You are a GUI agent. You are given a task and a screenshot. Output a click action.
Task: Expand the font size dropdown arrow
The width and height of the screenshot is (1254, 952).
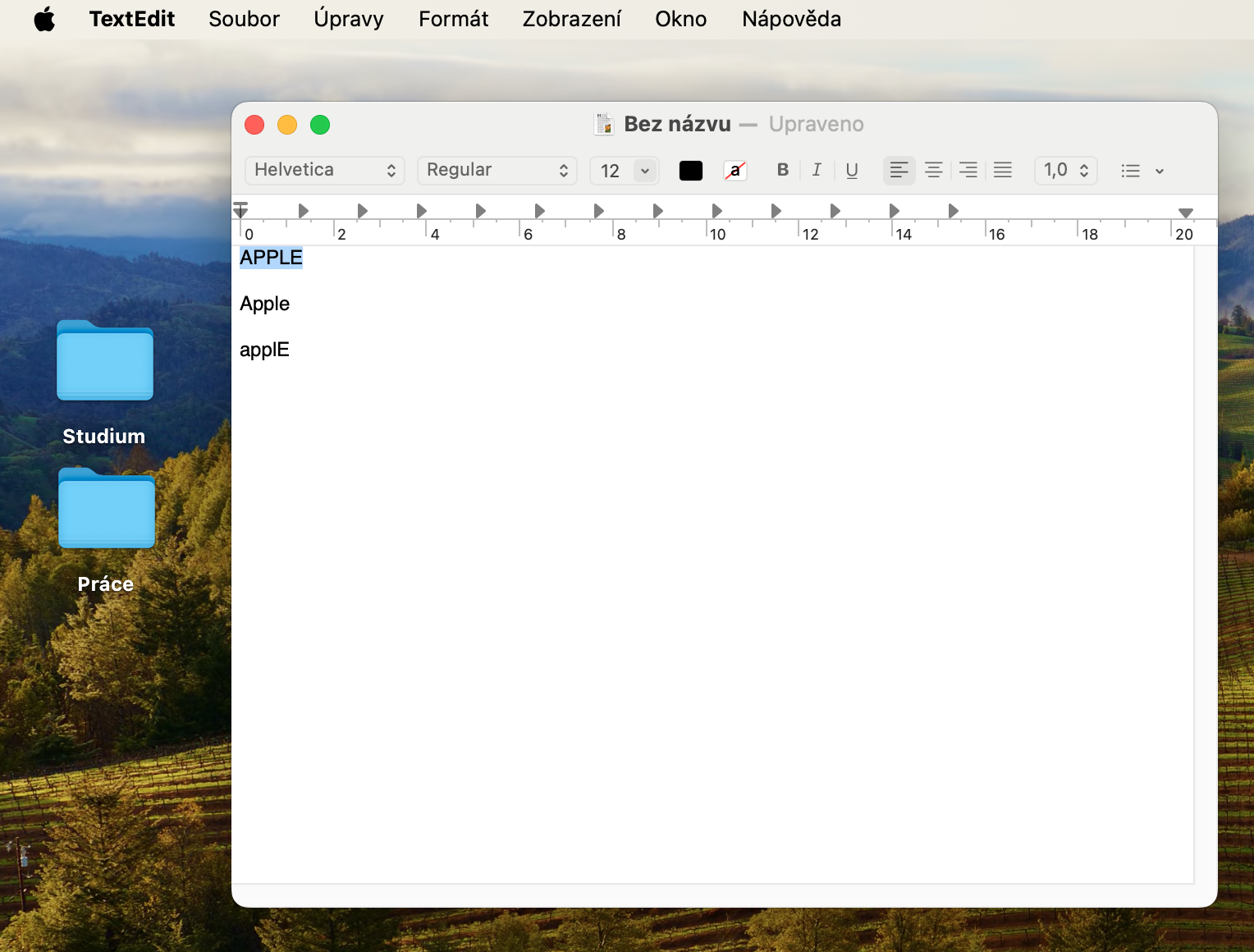pyautogui.click(x=645, y=171)
